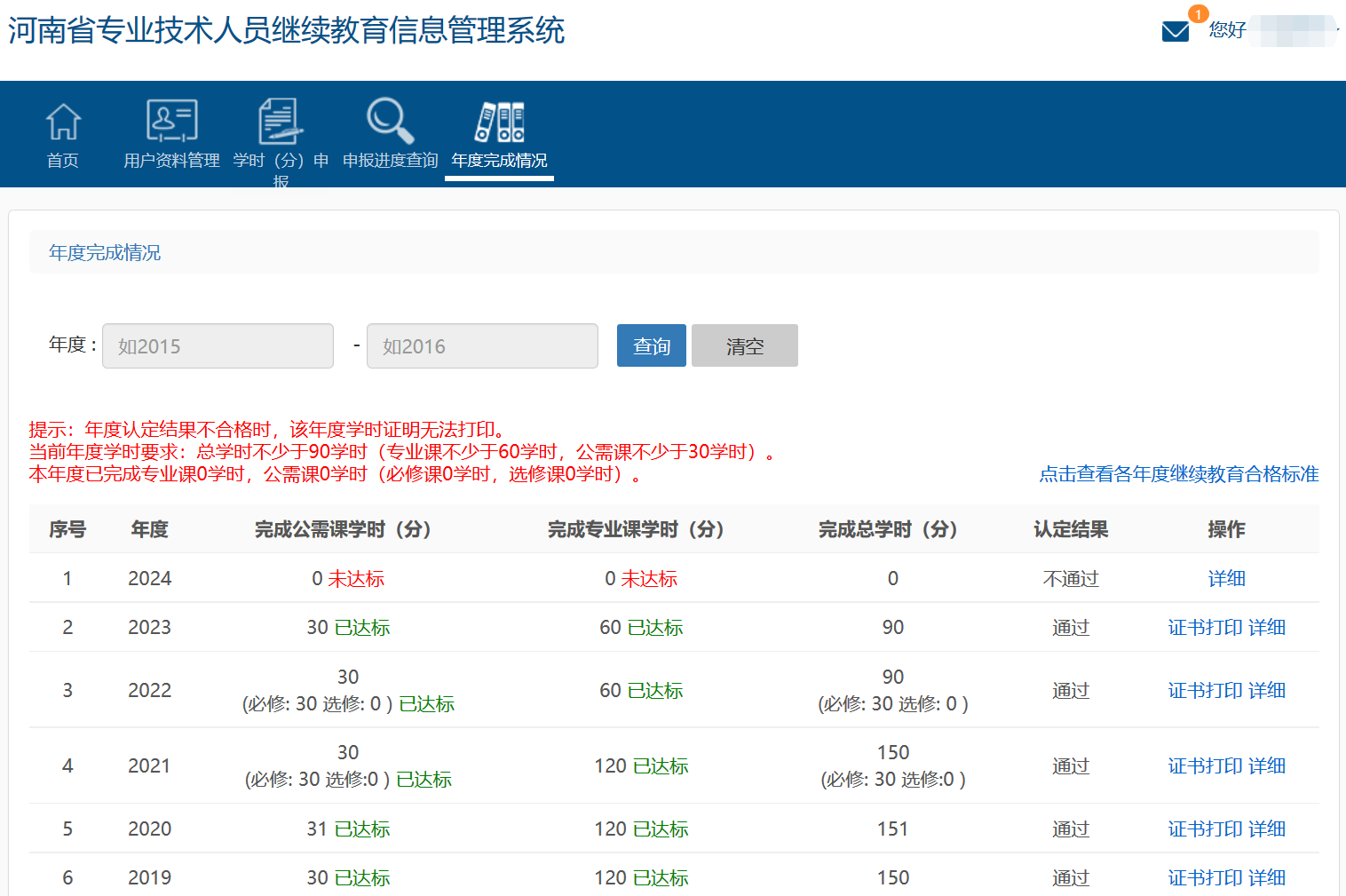Image resolution: width=1346 pixels, height=896 pixels.
Task: Click the start year field 如2015
Action: pos(218,345)
